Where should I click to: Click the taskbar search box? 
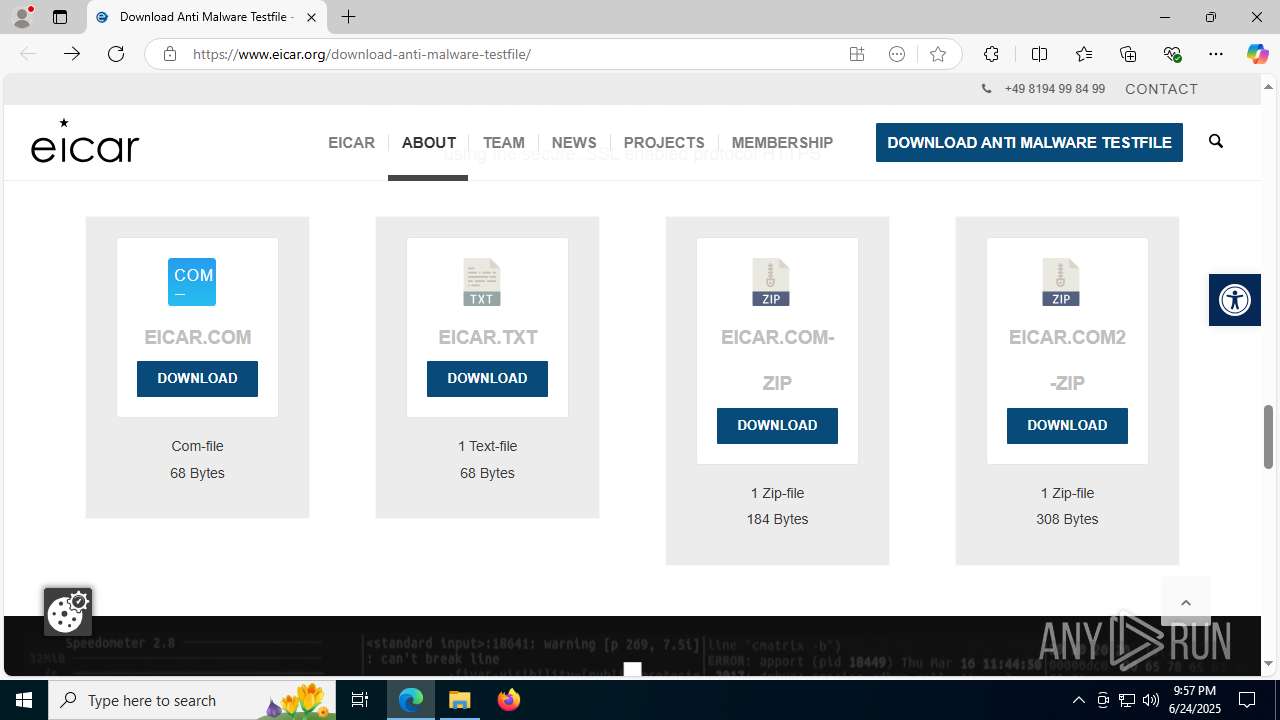coord(193,700)
